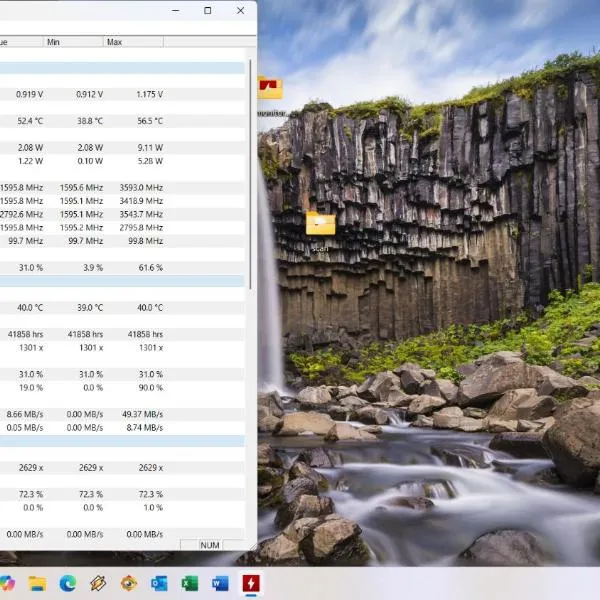Open Outlook from the taskbar
The image size is (600, 600).
pyautogui.click(x=159, y=582)
